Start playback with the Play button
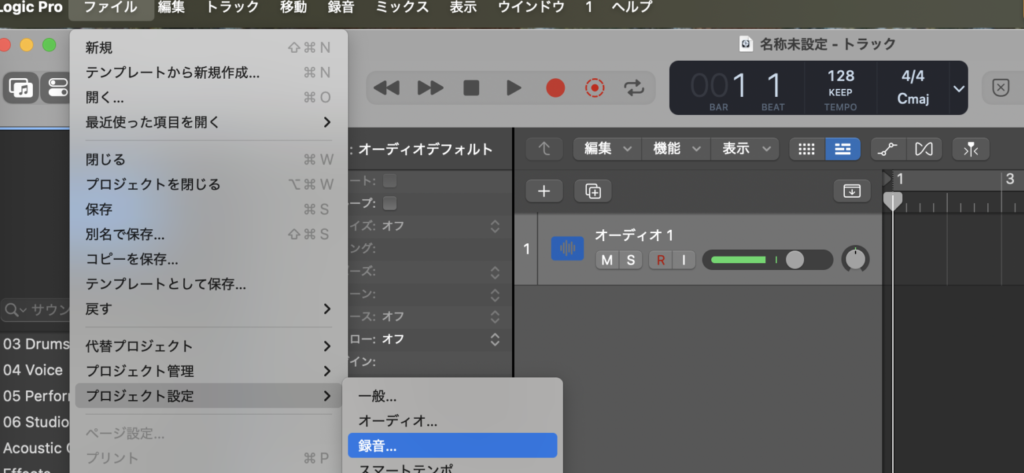This screenshot has height=473, width=1024. (514, 88)
